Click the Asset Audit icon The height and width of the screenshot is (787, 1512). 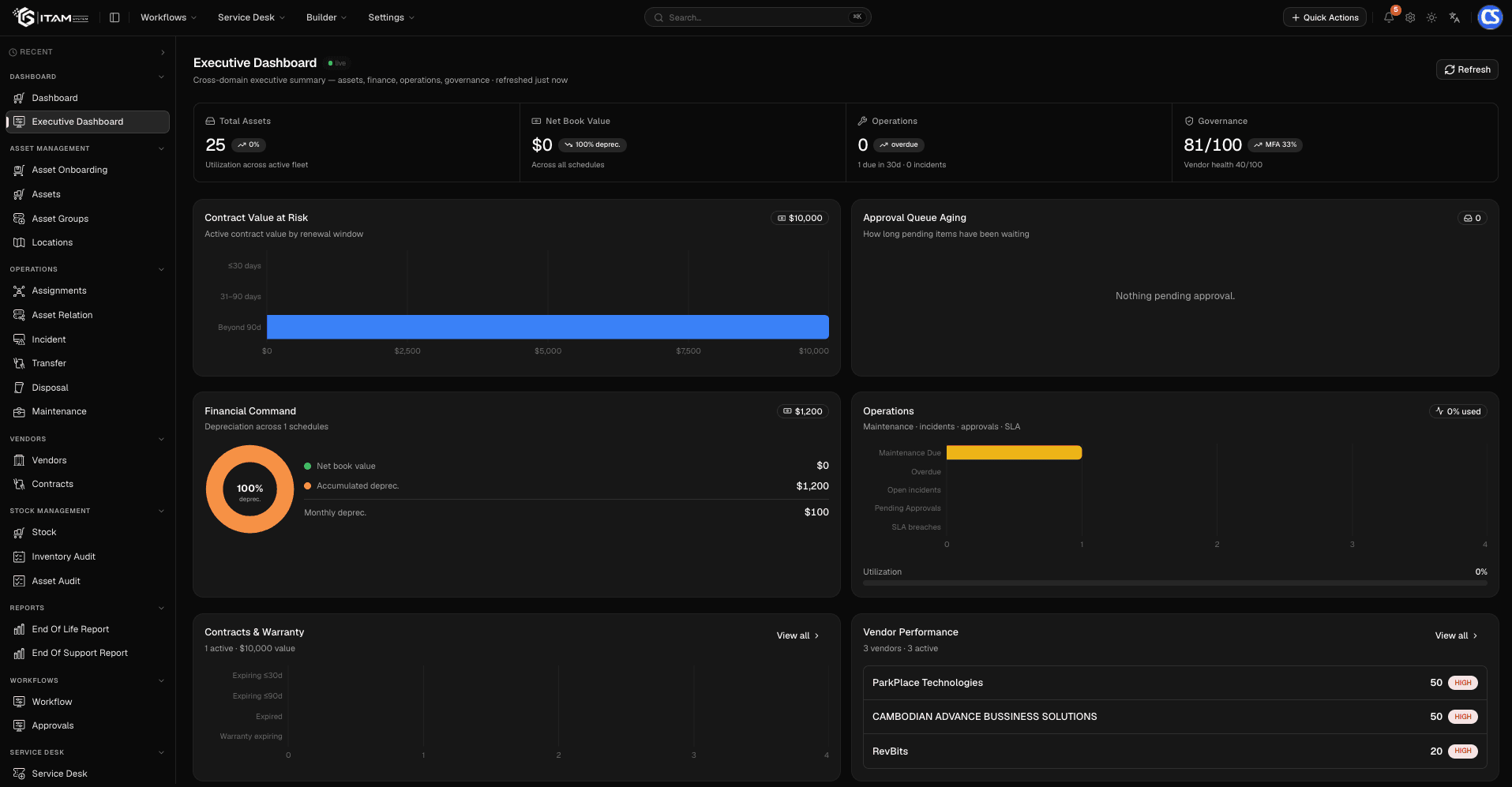(19, 581)
